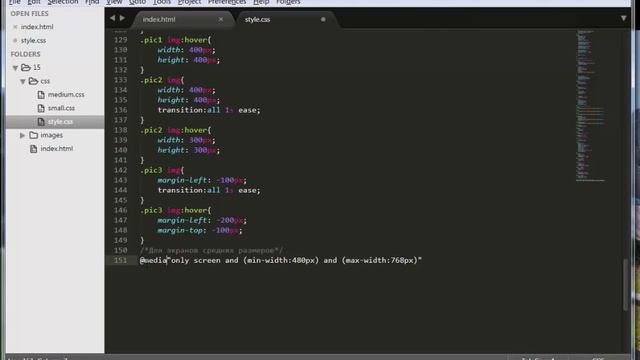
Task: Place cursor in the @media line
Action: pos(281,260)
